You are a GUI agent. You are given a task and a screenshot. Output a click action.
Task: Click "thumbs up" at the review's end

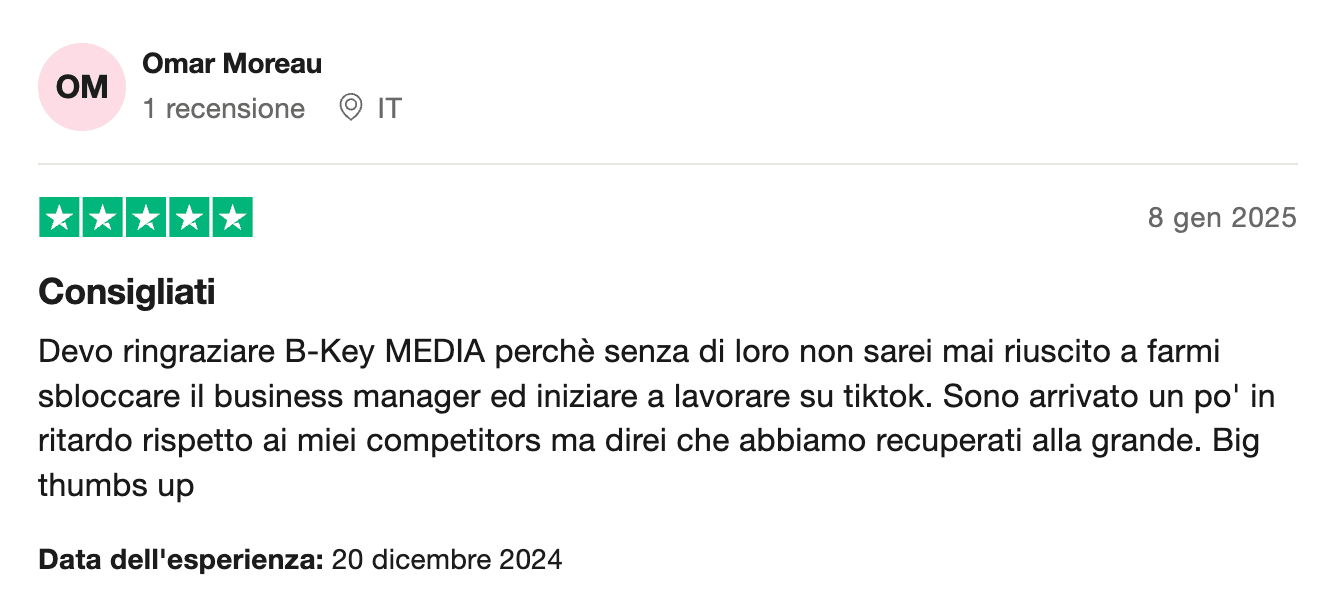116,486
